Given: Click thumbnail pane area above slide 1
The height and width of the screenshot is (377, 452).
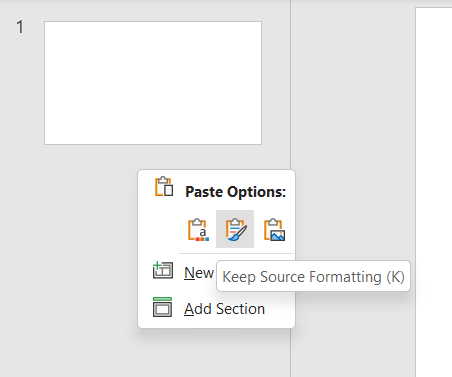Looking at the screenshot, I should click(x=145, y=10).
